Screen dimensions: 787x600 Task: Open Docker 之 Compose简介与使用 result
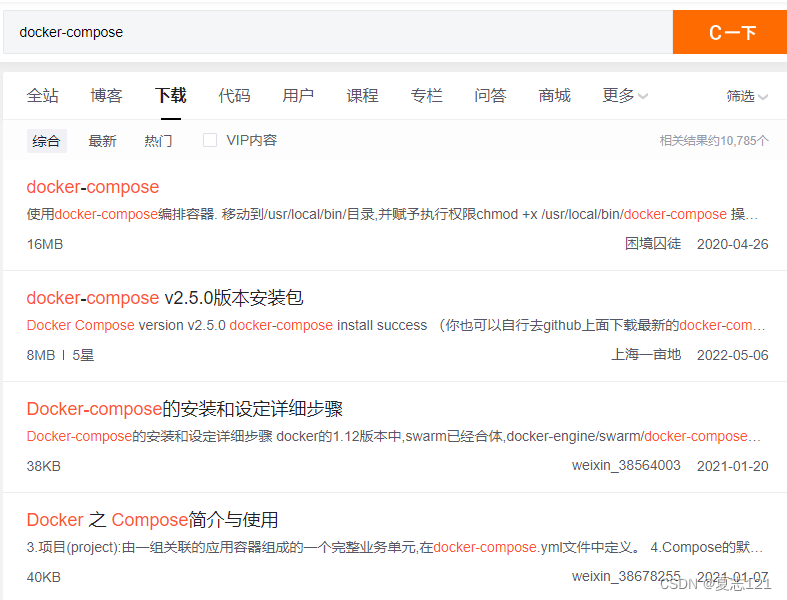tap(152, 520)
